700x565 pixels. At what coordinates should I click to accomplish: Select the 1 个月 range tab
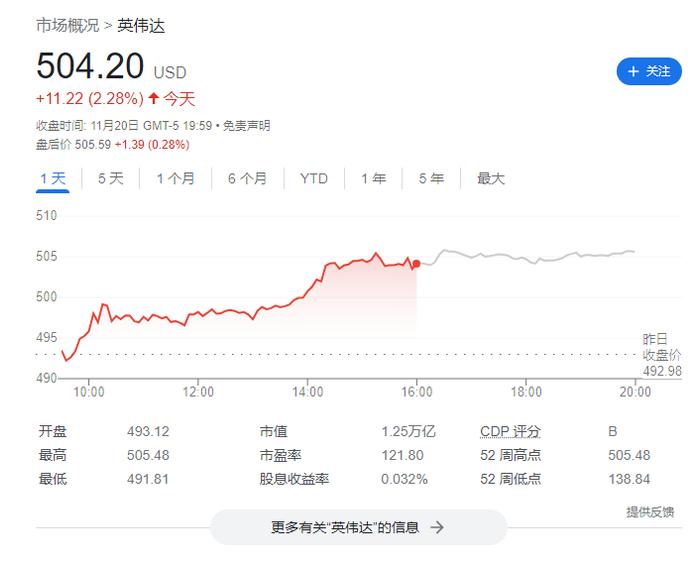pos(175,179)
